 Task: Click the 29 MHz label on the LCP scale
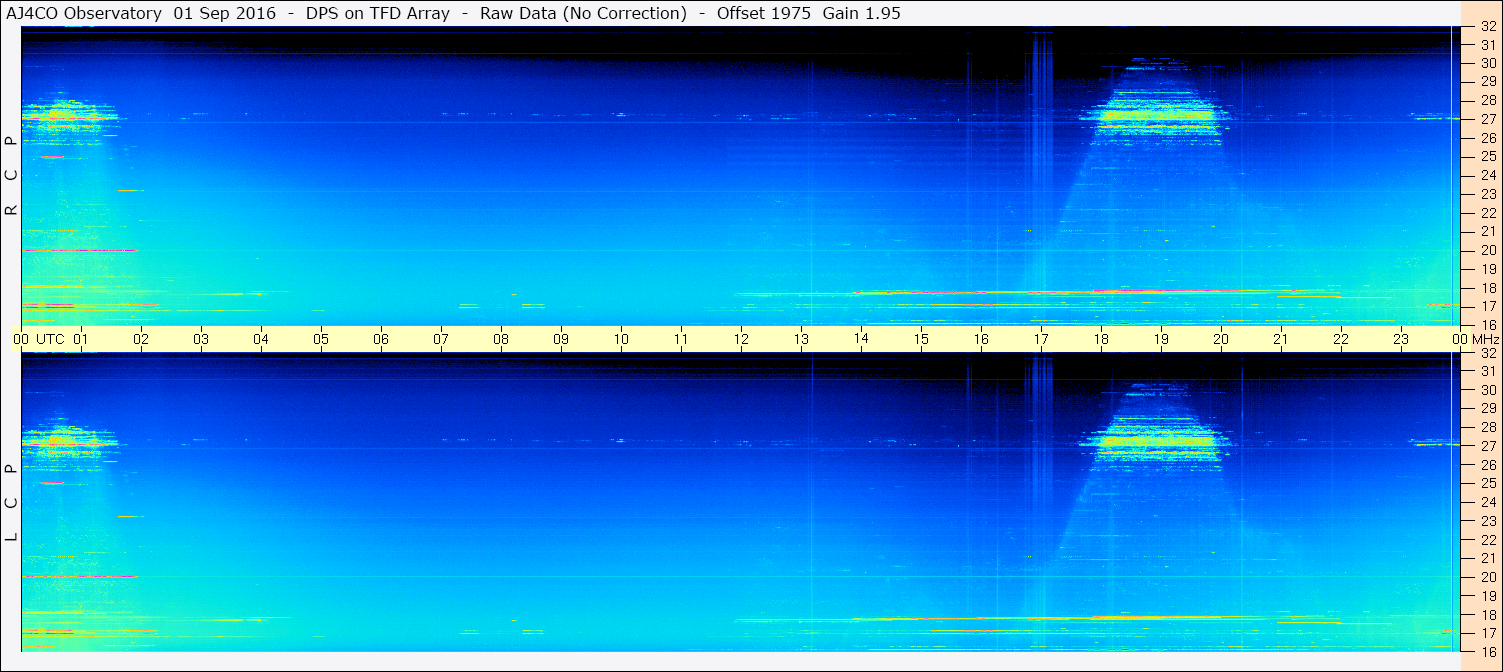coord(1488,409)
